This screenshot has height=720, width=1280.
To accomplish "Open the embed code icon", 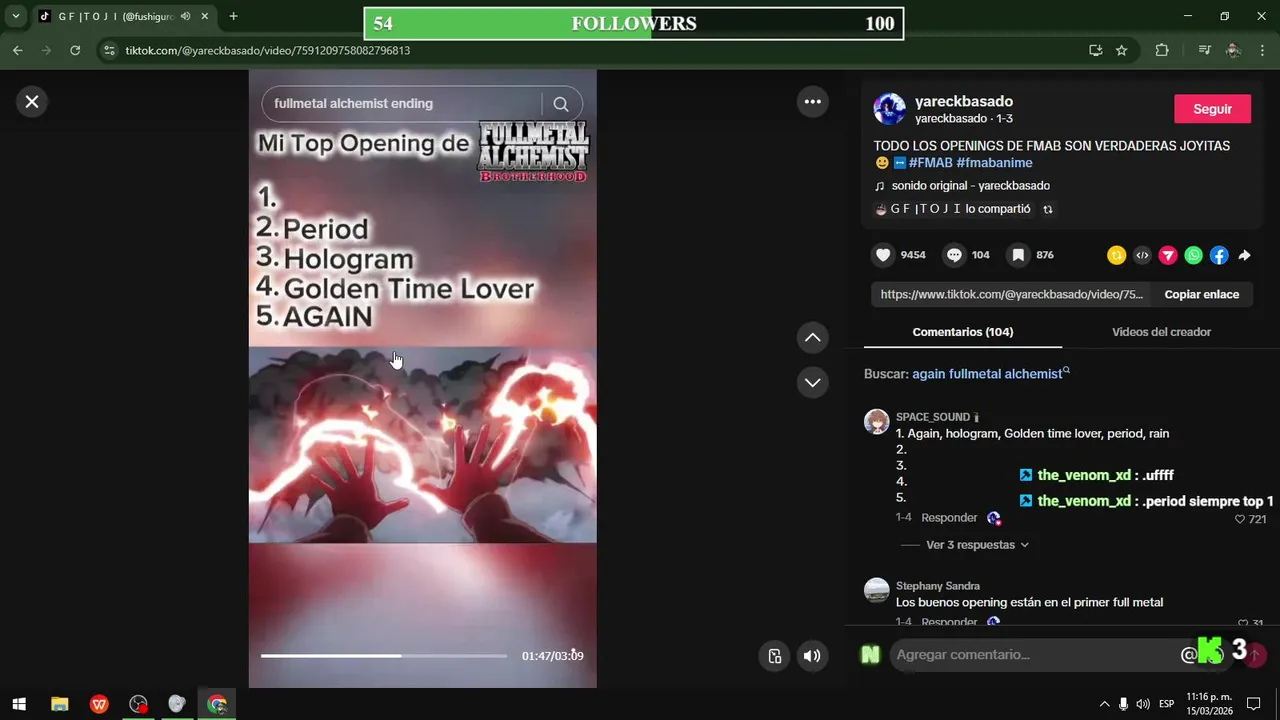I will 1142,255.
